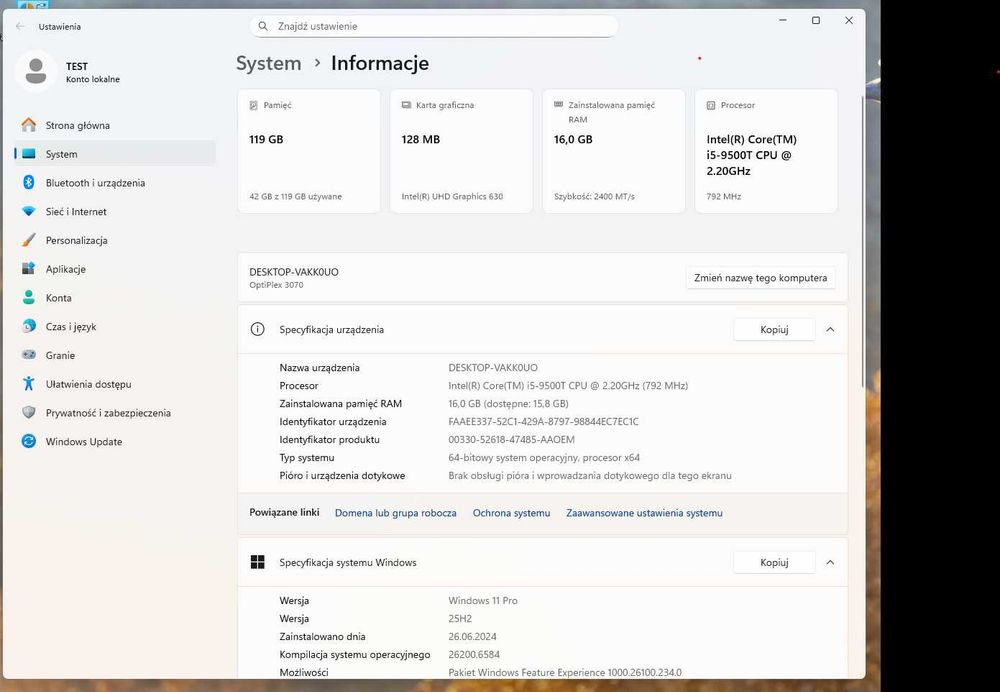Viewport: 1000px width, 692px height.
Task: Open the Karta graficzna 128 MB card
Action: [x=461, y=151]
